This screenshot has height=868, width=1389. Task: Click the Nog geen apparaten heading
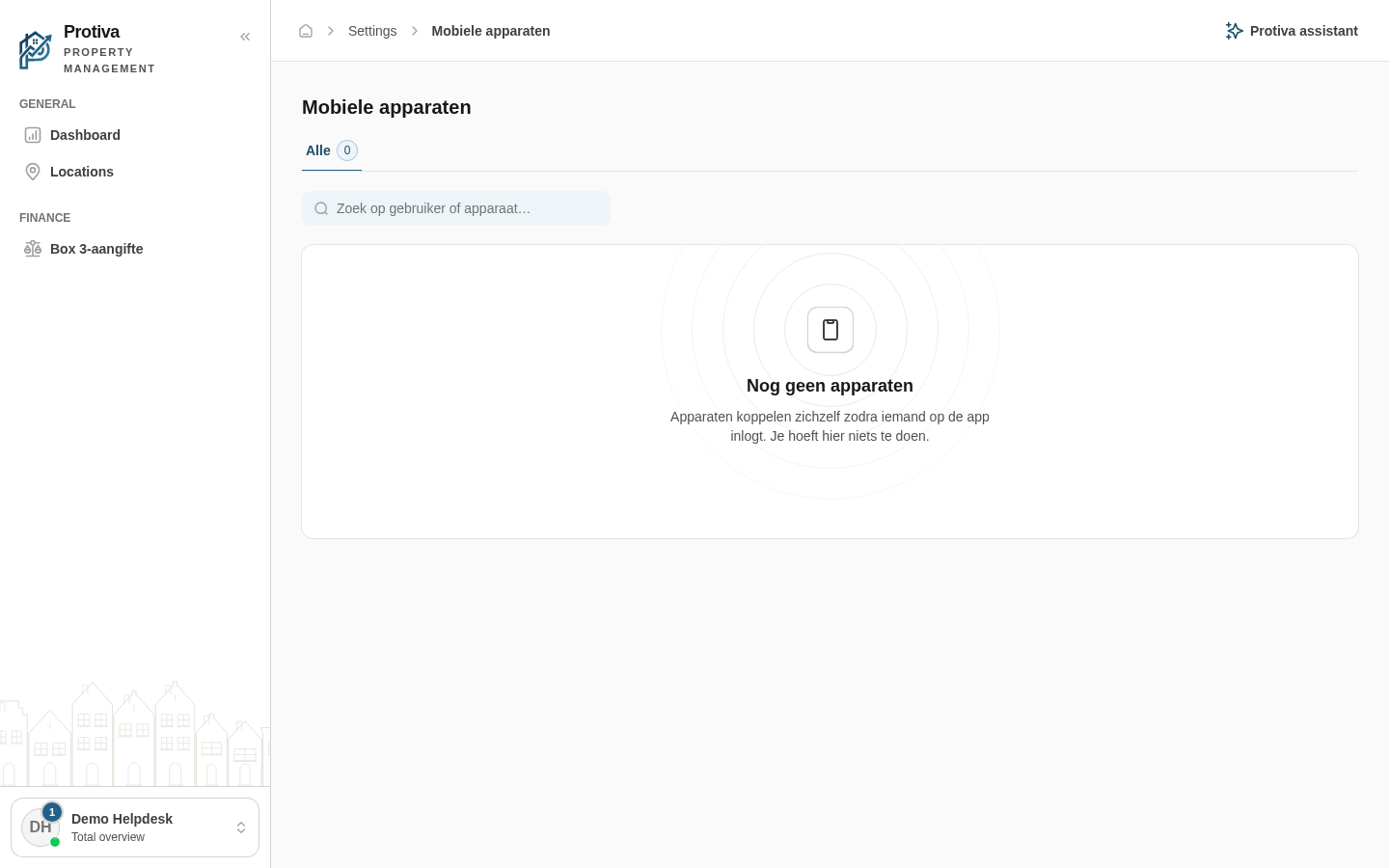pyautogui.click(x=830, y=386)
